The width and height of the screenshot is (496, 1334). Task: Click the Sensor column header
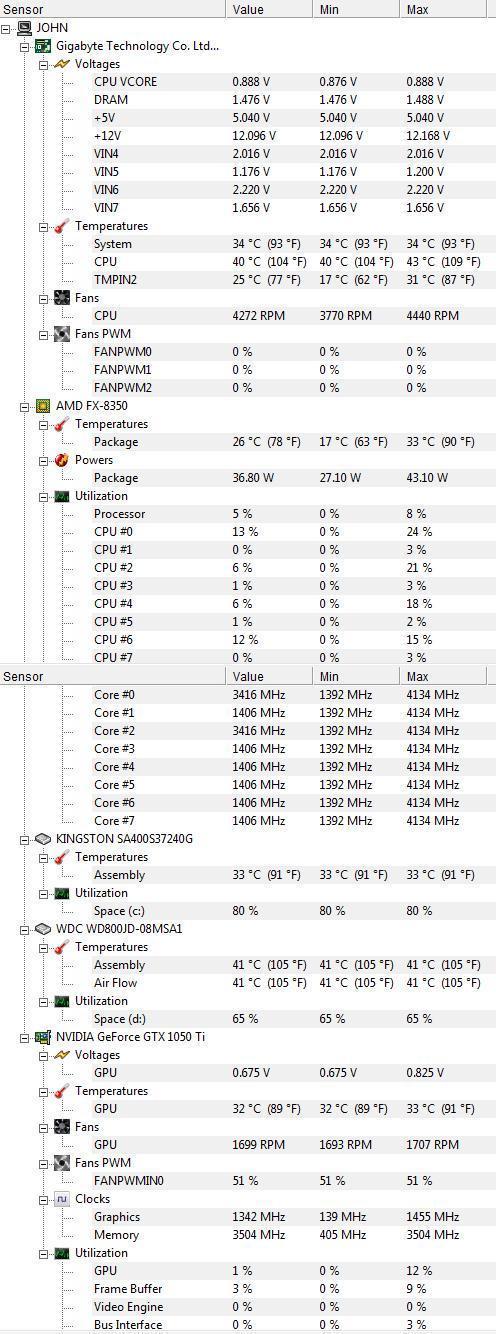pyautogui.click(x=113, y=9)
